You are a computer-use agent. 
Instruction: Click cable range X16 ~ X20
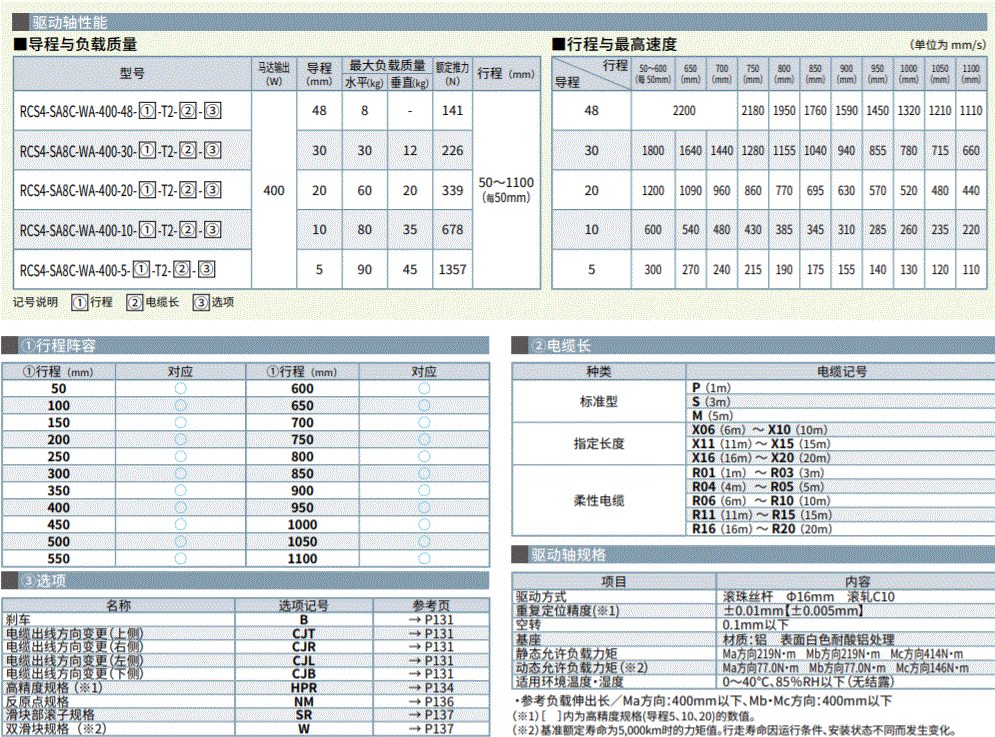tap(761, 458)
